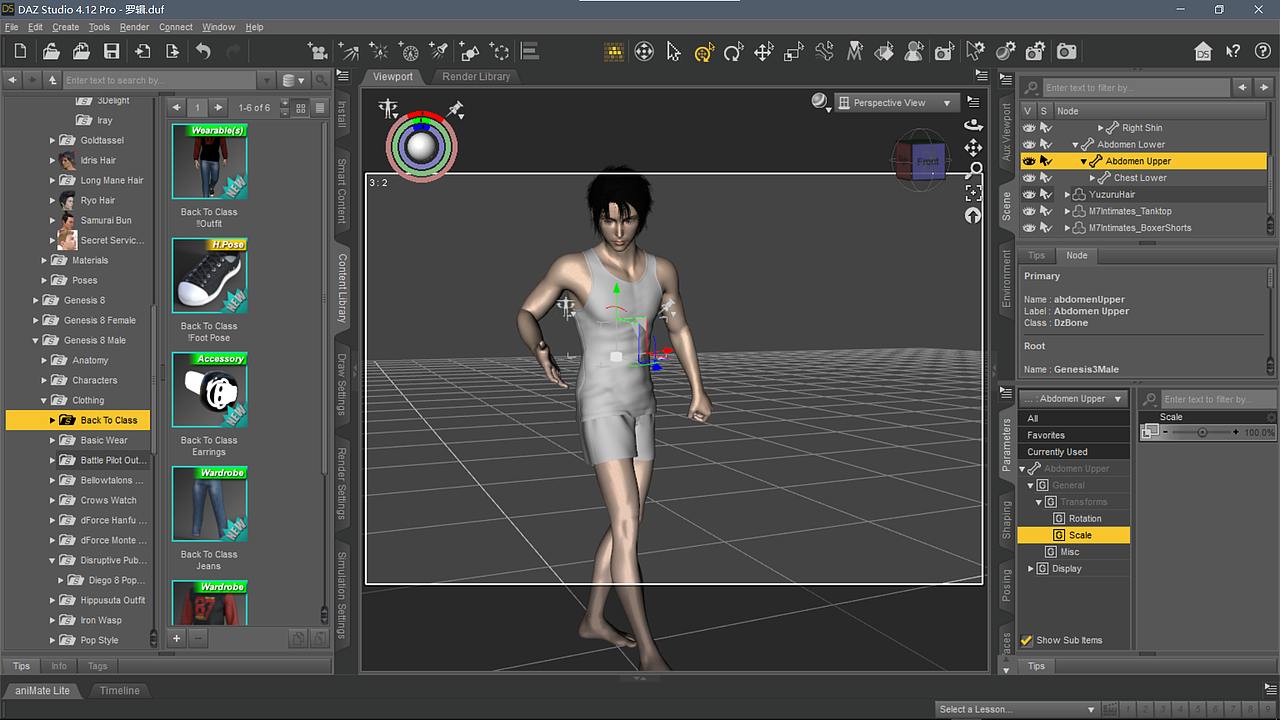Toggle visibility eye for Abdomen Upper

tap(1028, 161)
